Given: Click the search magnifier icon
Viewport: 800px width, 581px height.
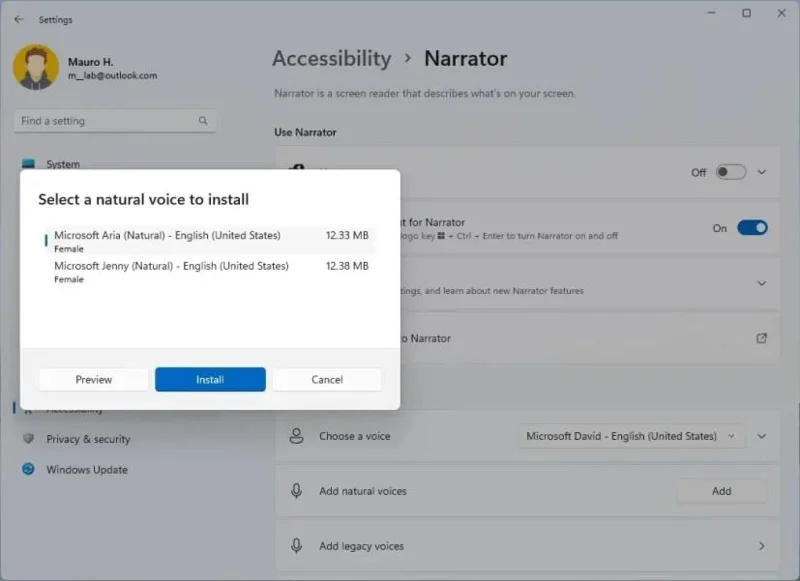Looking at the screenshot, I should tap(203, 121).
